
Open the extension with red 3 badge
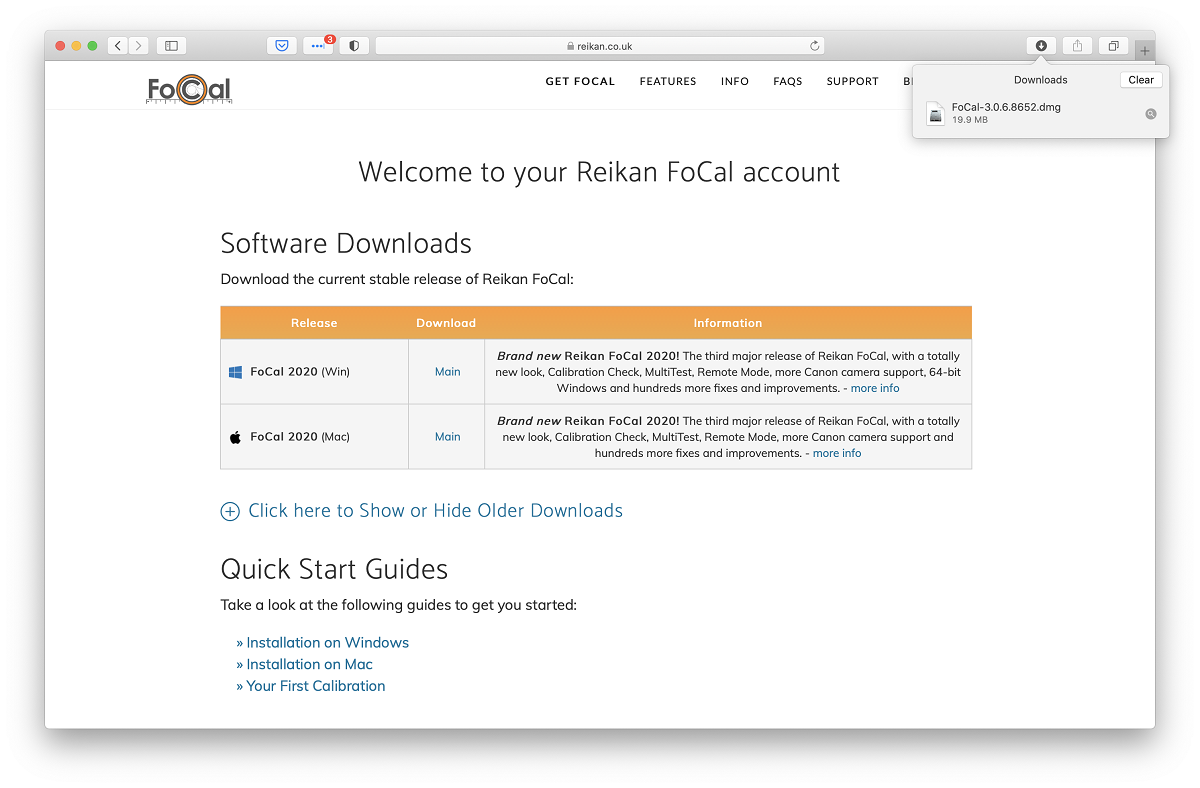pyautogui.click(x=318, y=46)
